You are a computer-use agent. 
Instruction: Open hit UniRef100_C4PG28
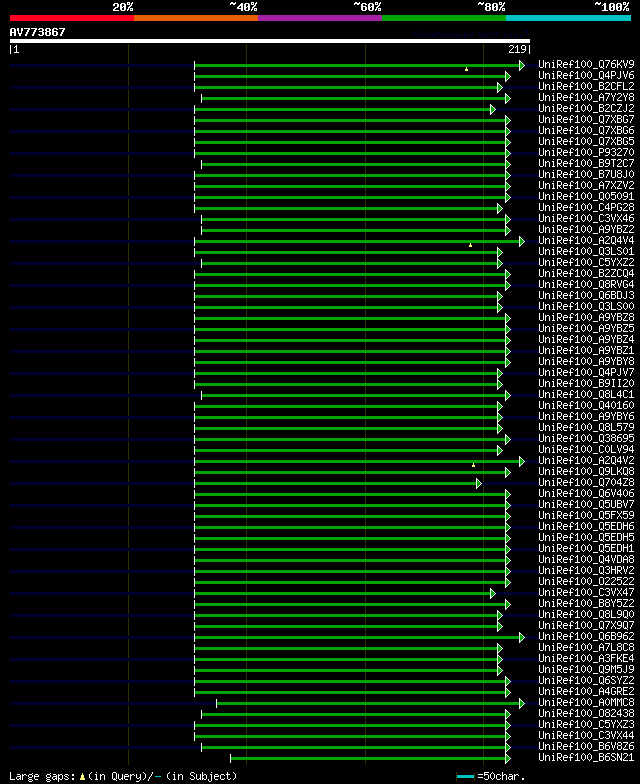coord(586,208)
